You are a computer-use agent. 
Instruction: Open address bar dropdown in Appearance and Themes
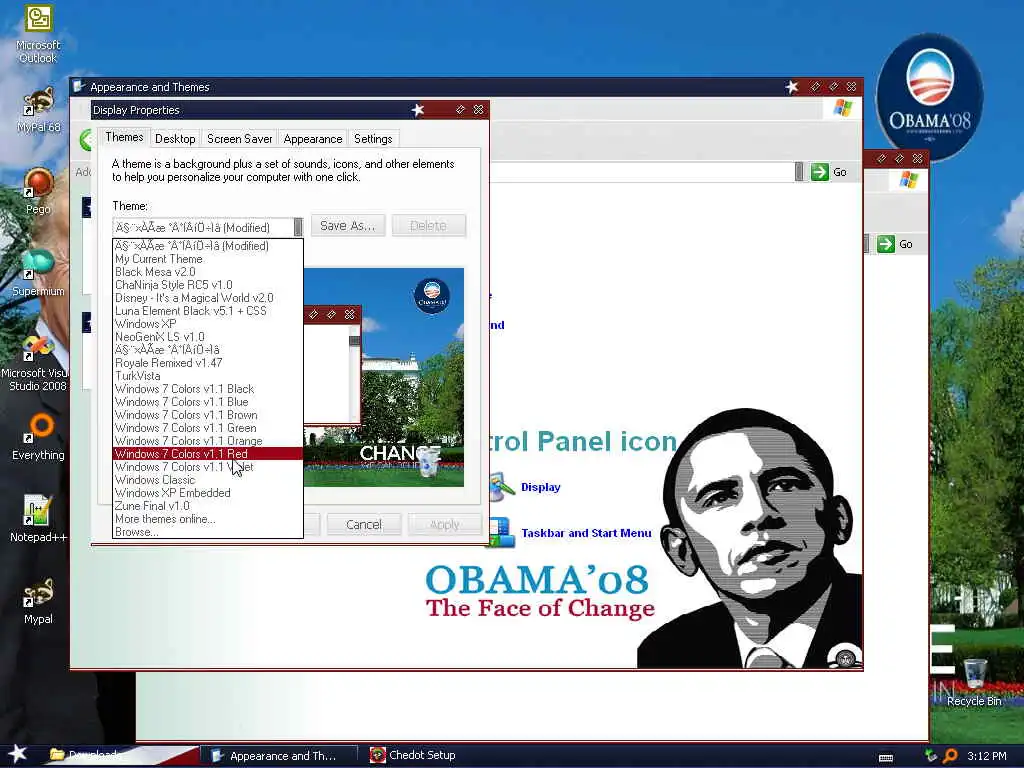(x=799, y=172)
